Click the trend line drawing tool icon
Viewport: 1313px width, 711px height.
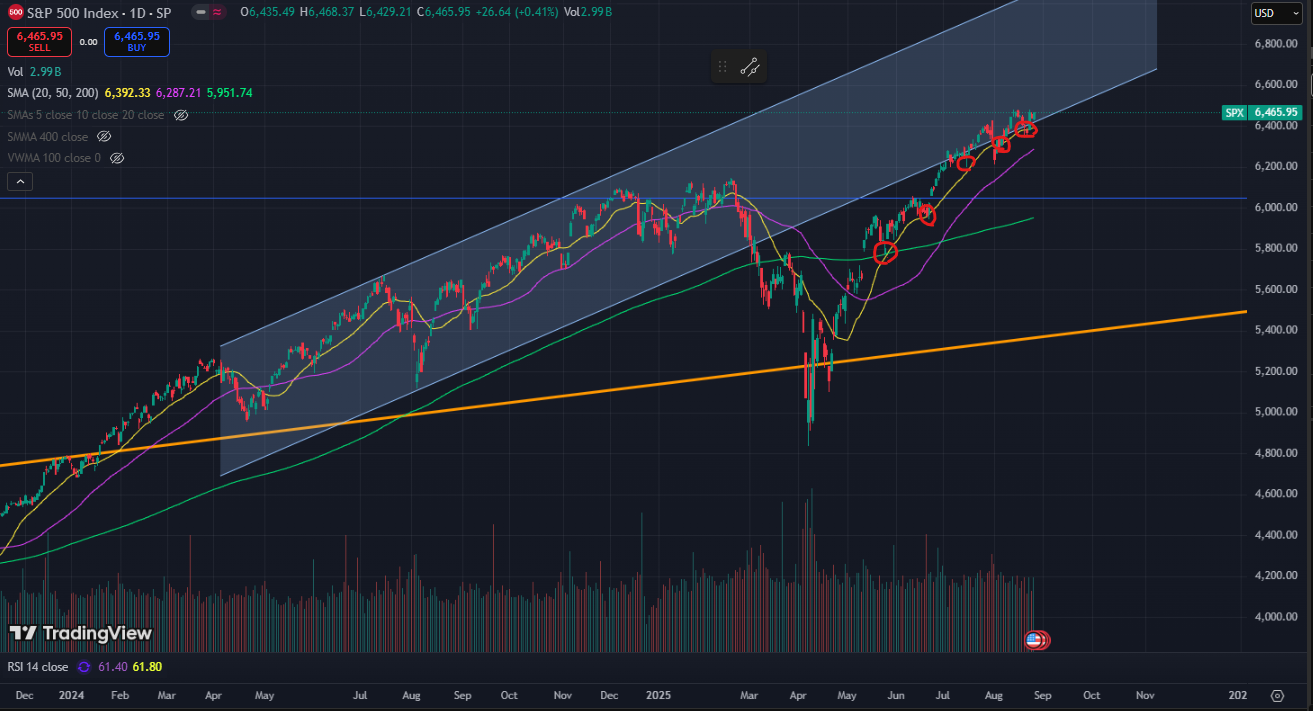point(750,68)
